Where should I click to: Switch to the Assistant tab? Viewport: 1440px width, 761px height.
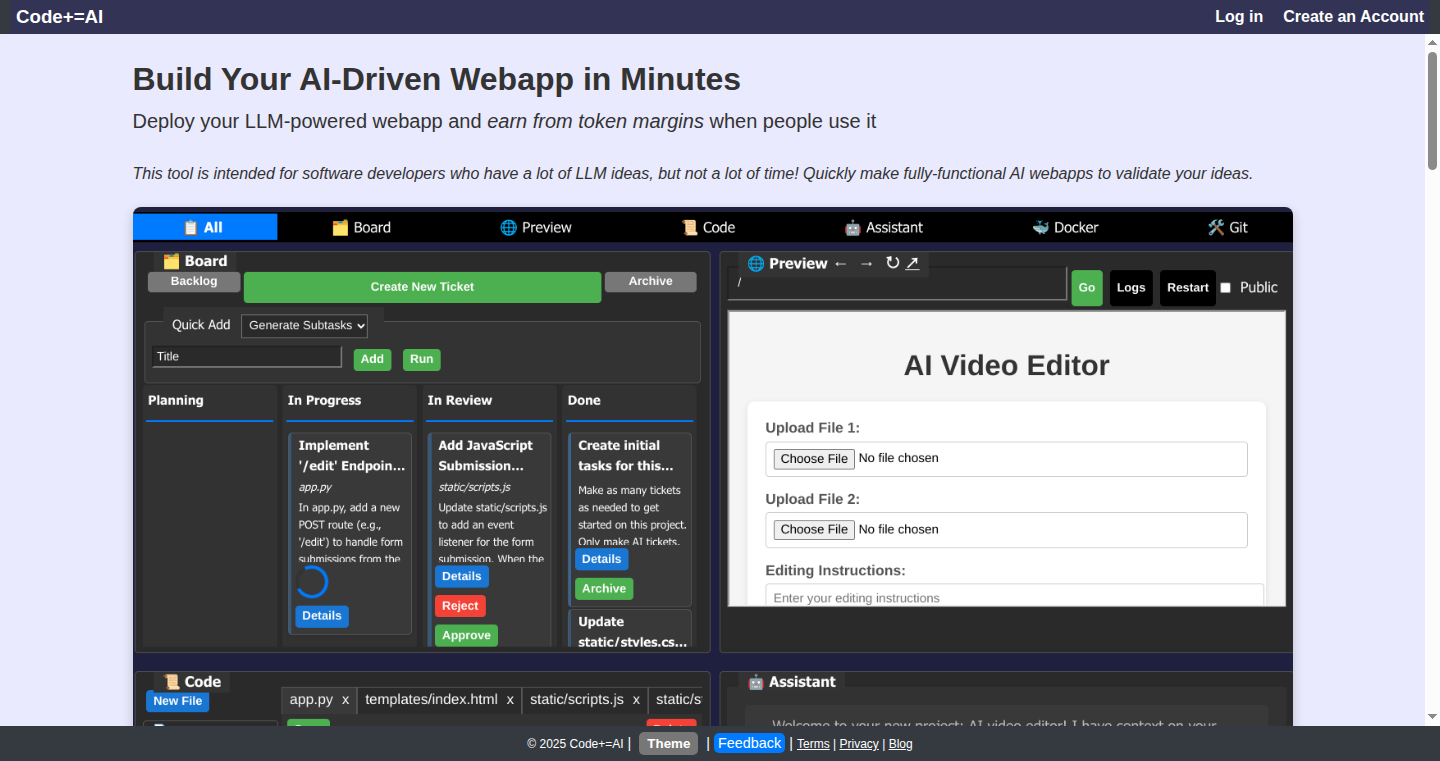click(883, 227)
